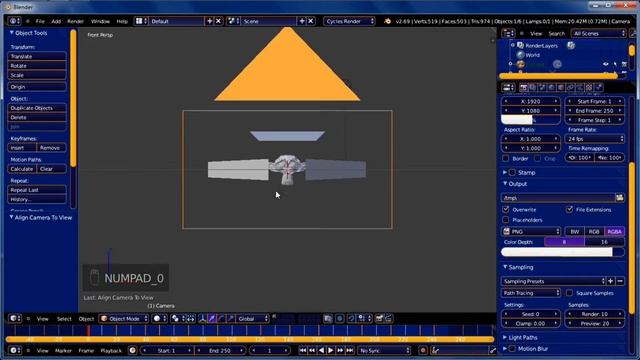Open the Render properties tab icon
This screenshot has height=360, width=640.
click(524, 87)
